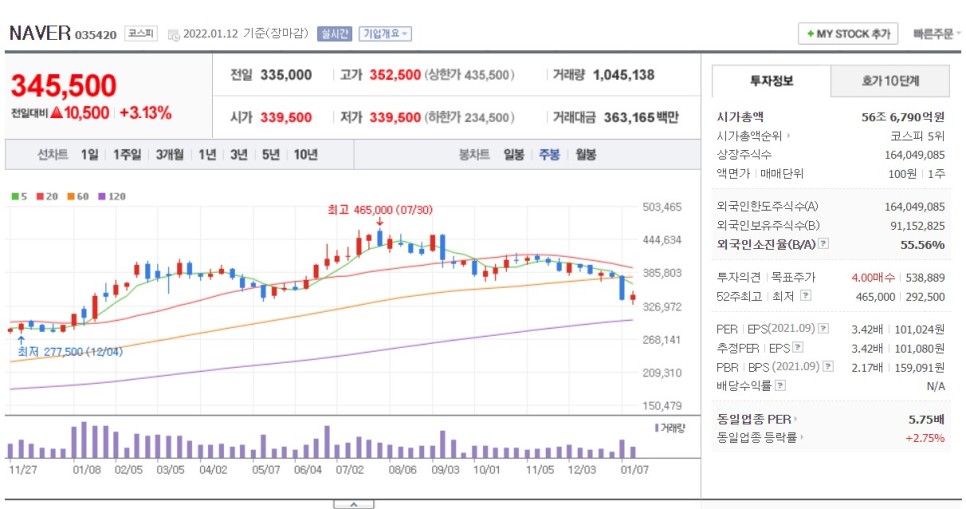Select the 3년 line chart period
966x509 pixels.
point(238,155)
